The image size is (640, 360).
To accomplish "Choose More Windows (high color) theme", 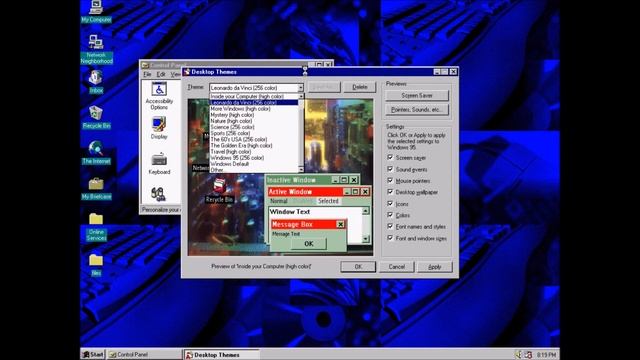I will 254,109.
